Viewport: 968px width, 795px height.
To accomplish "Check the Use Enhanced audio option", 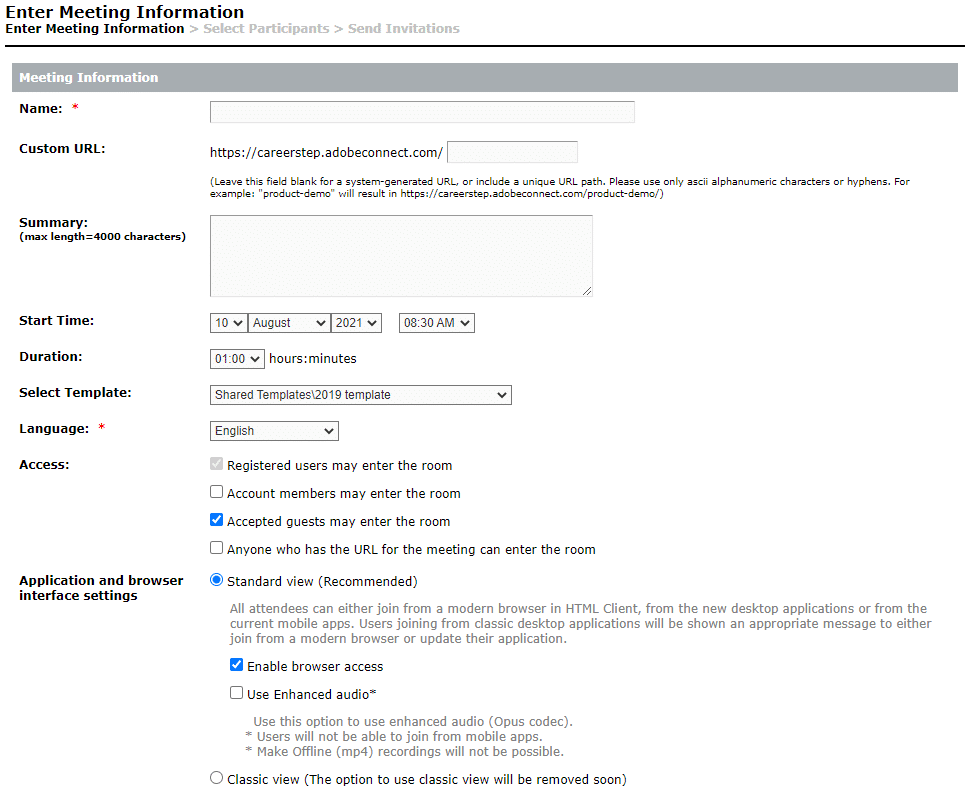I will pyautogui.click(x=236, y=693).
